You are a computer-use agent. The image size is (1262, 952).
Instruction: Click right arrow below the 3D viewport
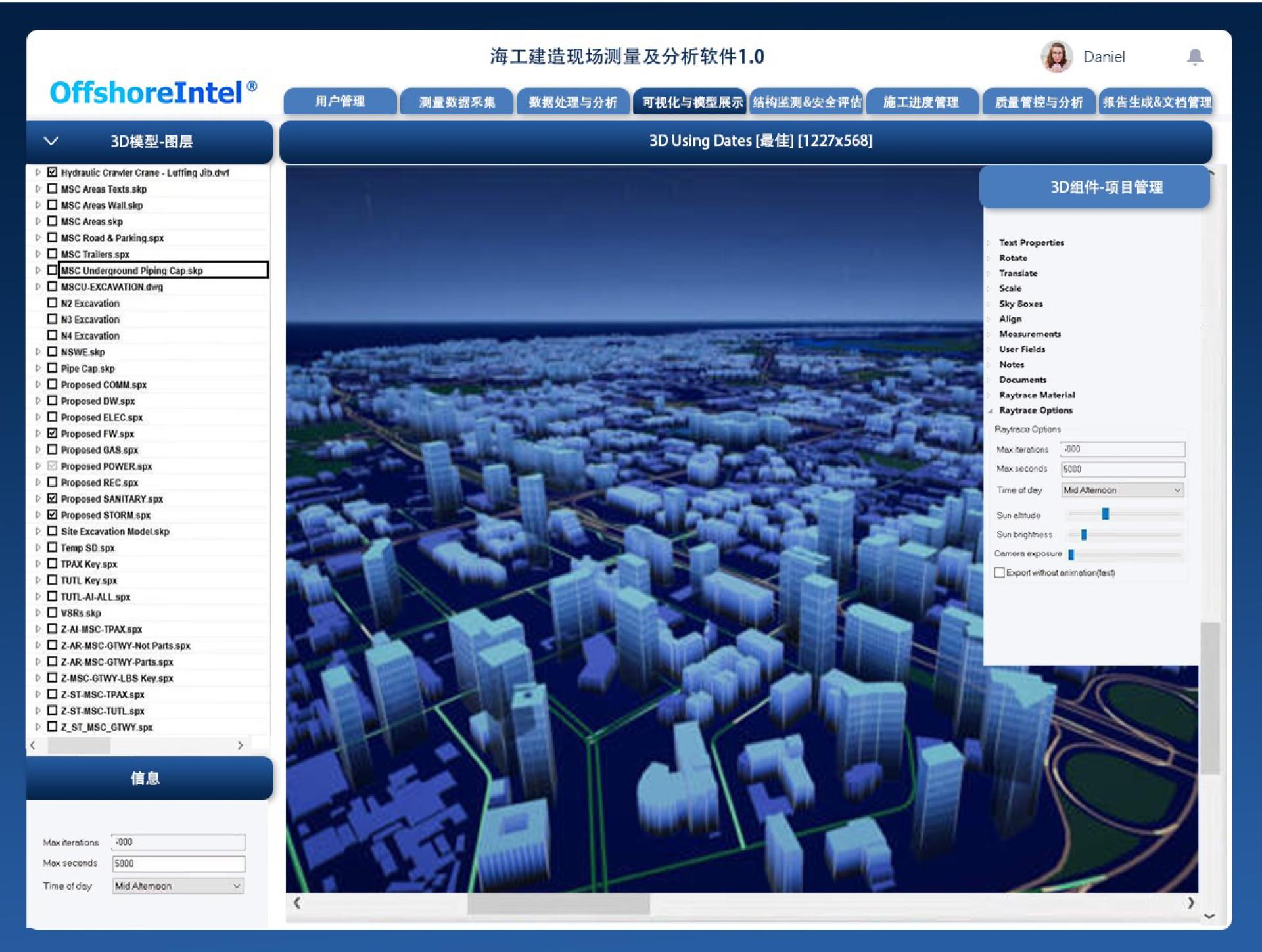click(1190, 903)
